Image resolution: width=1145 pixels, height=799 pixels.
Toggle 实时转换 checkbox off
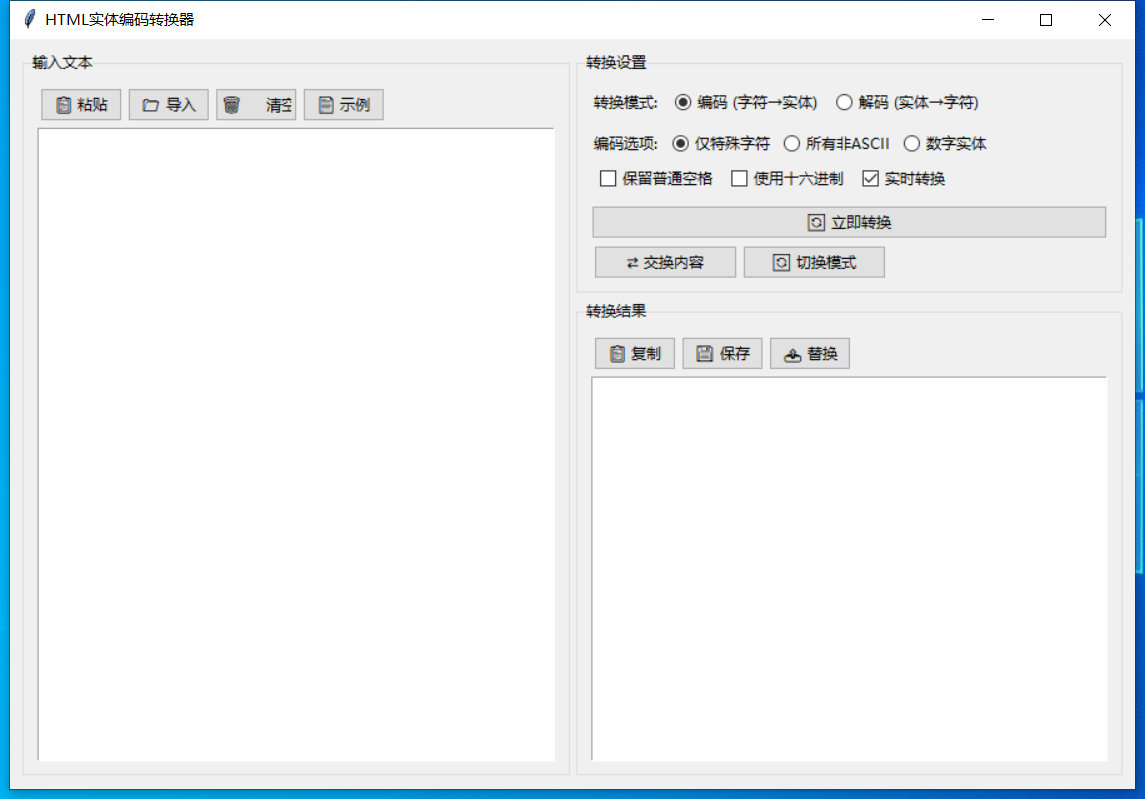[903, 178]
